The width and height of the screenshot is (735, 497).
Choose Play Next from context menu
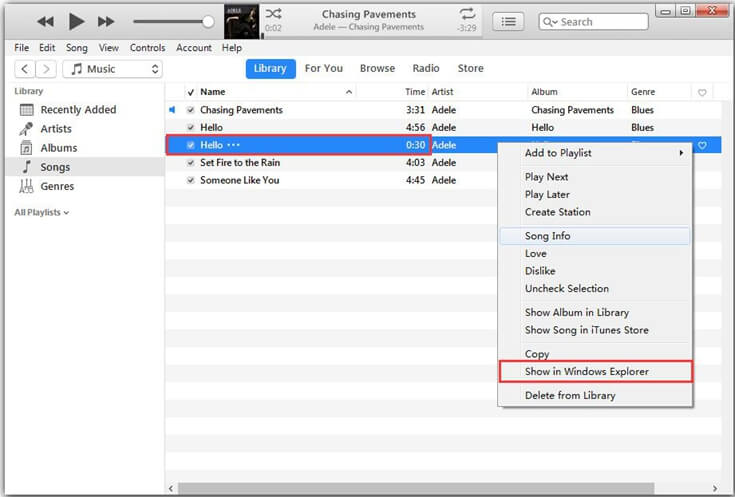pyautogui.click(x=595, y=177)
